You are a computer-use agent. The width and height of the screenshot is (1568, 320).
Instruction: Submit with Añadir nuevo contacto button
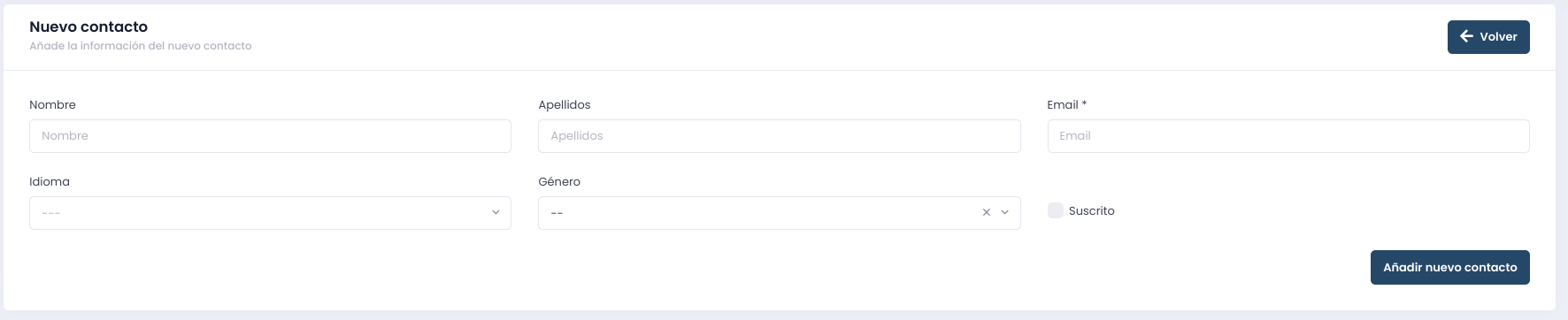[x=1449, y=267]
